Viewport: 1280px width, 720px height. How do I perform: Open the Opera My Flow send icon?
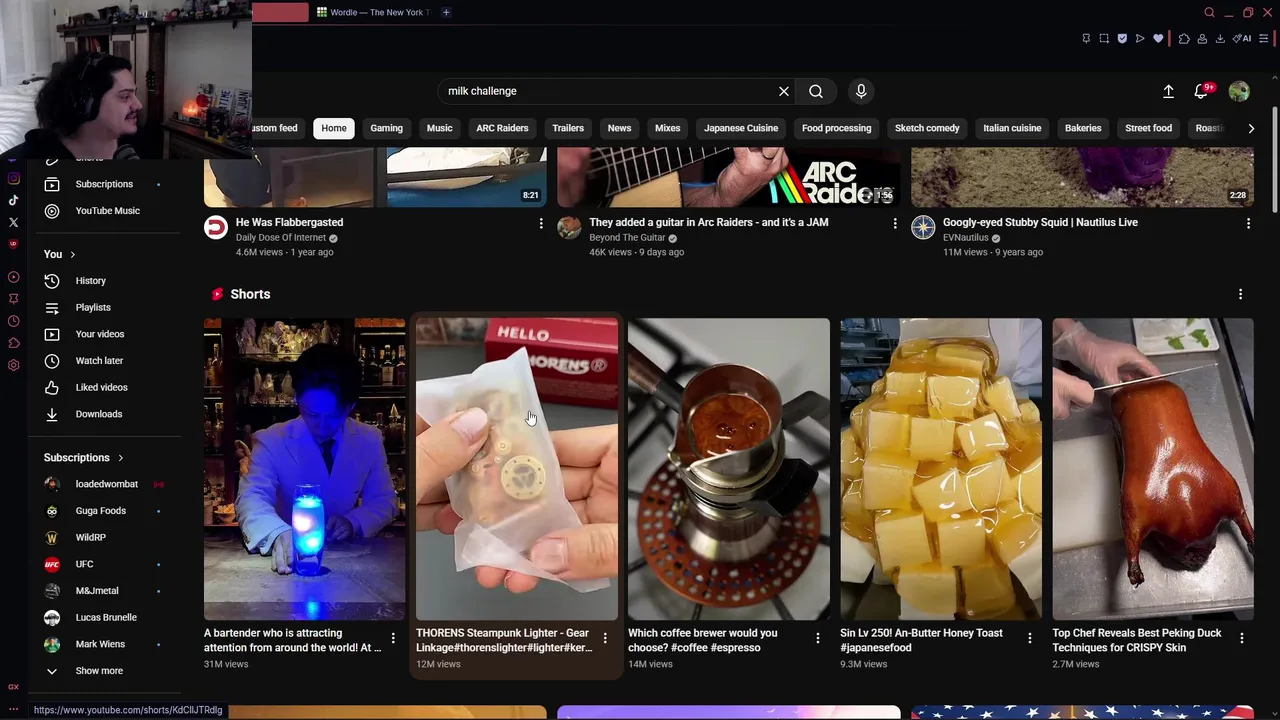point(1140,38)
